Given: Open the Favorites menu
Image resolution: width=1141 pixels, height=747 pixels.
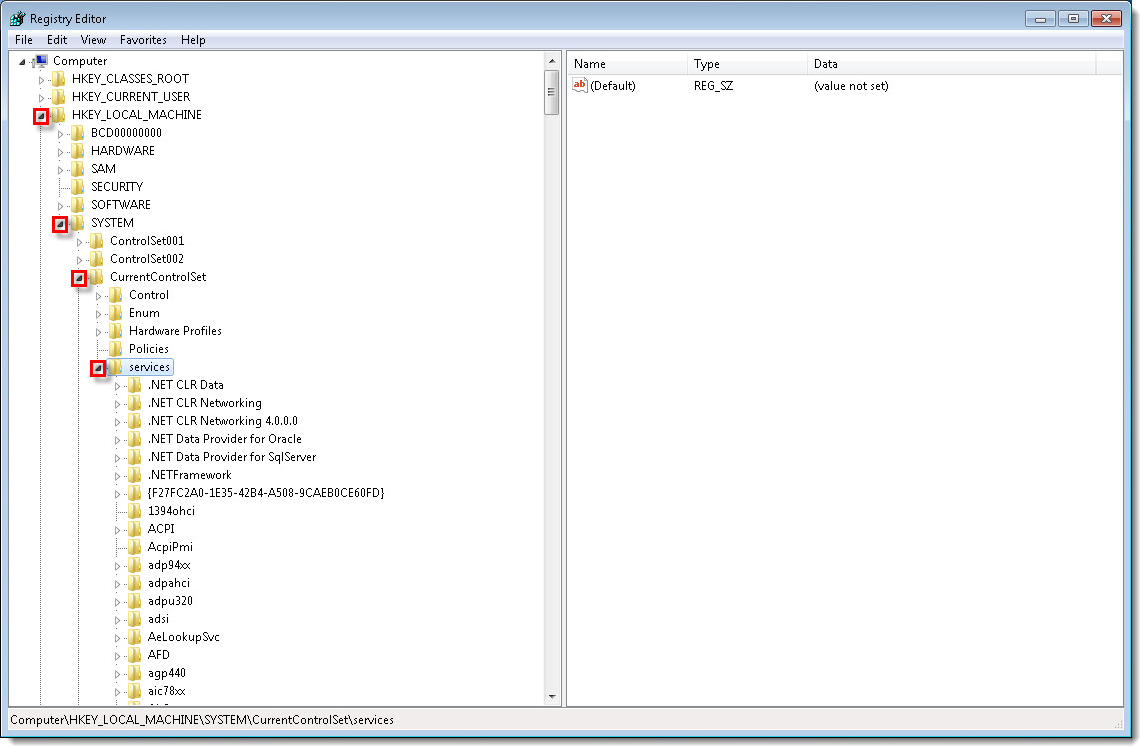Looking at the screenshot, I should pos(142,40).
